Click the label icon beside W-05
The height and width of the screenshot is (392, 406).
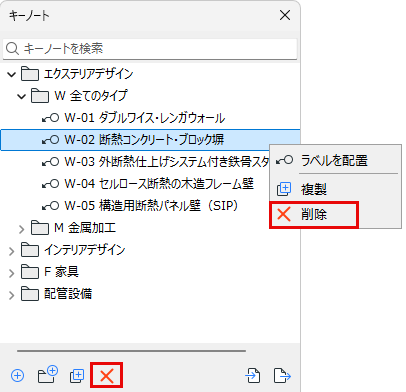pos(50,206)
